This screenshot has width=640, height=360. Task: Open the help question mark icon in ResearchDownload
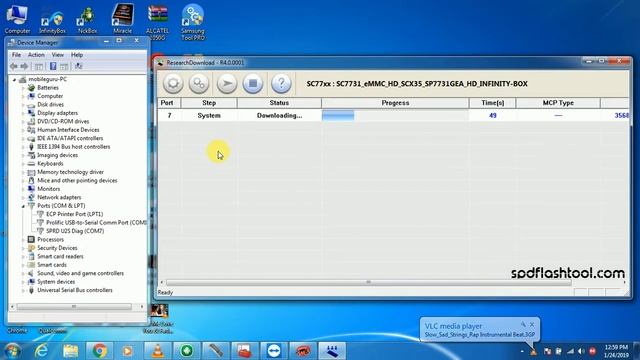click(x=281, y=83)
